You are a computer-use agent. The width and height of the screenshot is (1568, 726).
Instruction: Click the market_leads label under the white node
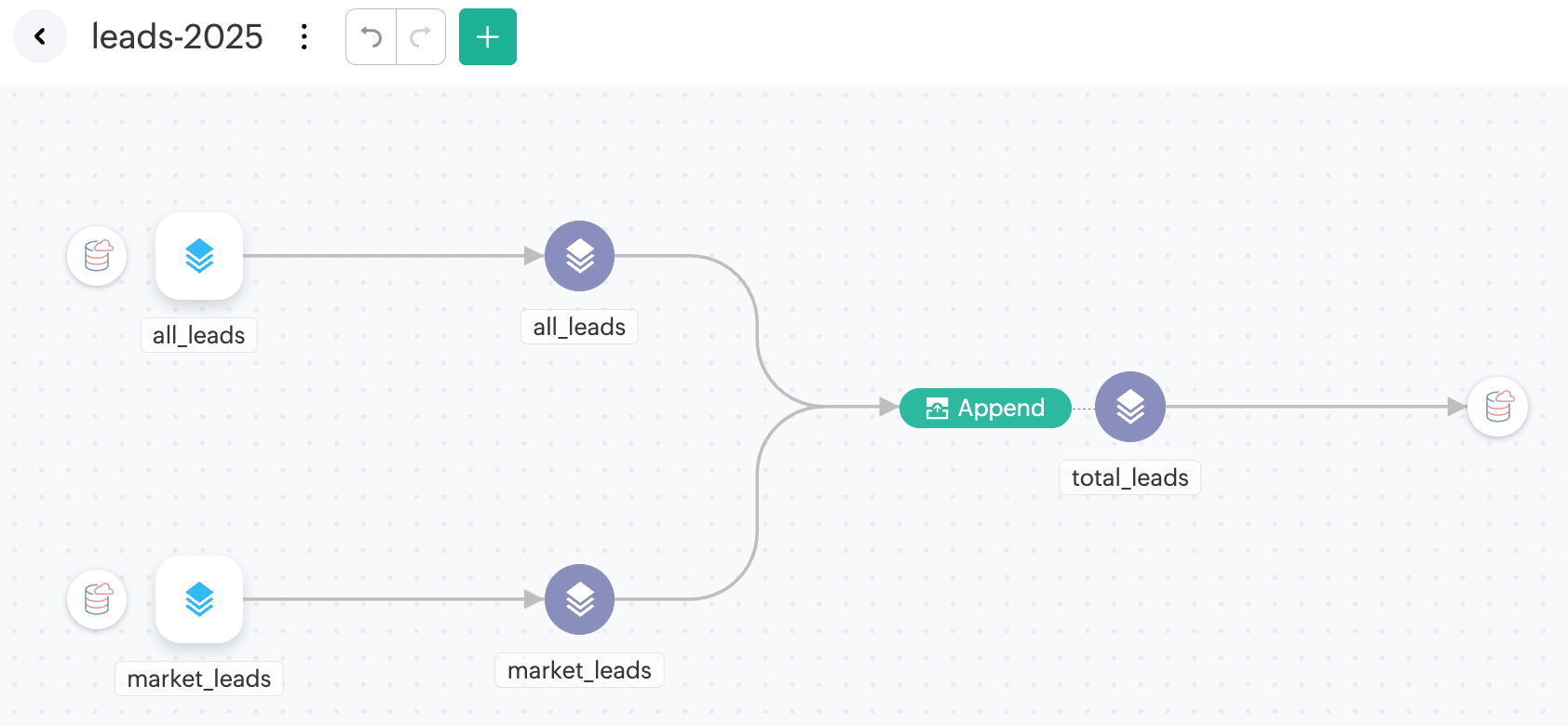click(x=199, y=679)
